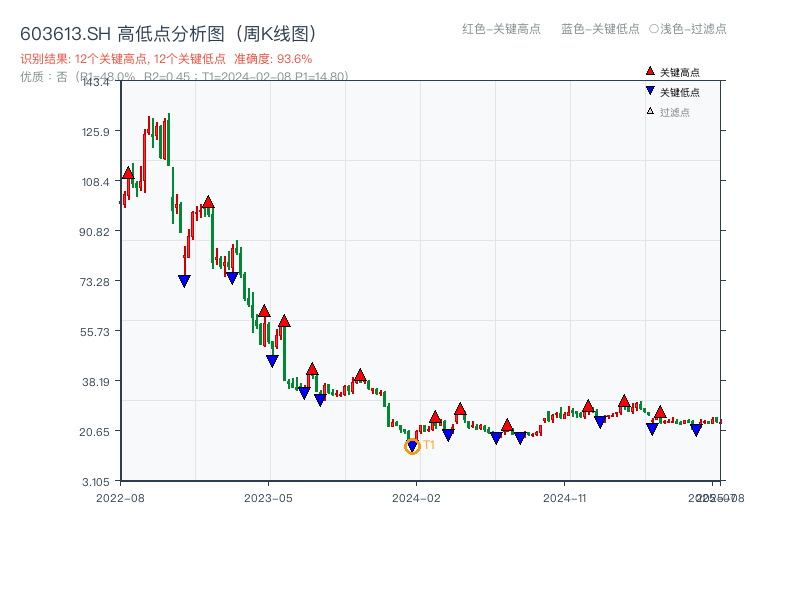Image resolution: width=800 pixels, height=600 pixels.
Task: Click the chart title 603613.SH 高低点分析图
Action: [169, 34]
